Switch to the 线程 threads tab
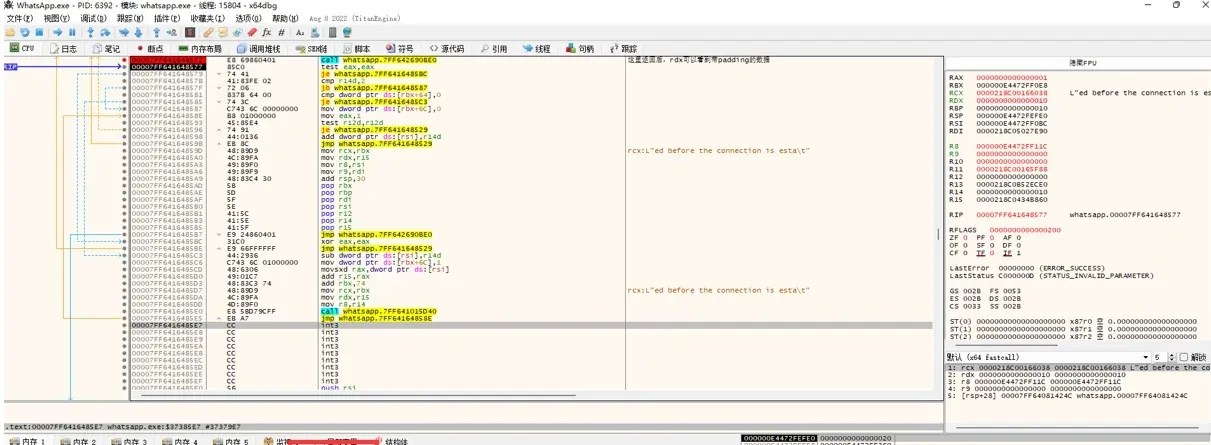1211x445 pixels. (x=537, y=48)
